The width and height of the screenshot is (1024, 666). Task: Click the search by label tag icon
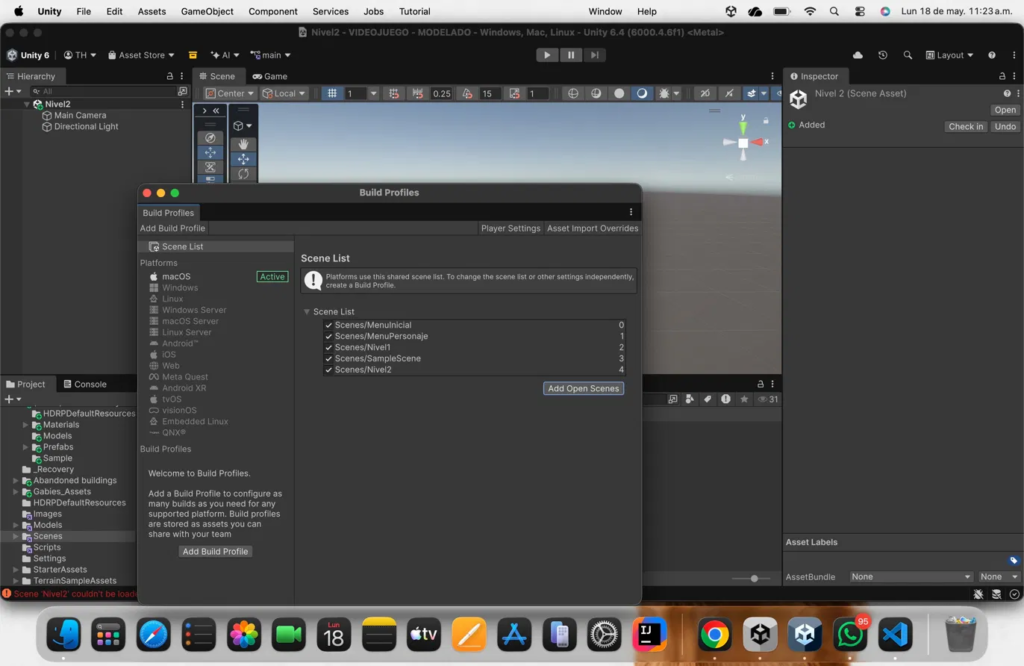(x=707, y=399)
